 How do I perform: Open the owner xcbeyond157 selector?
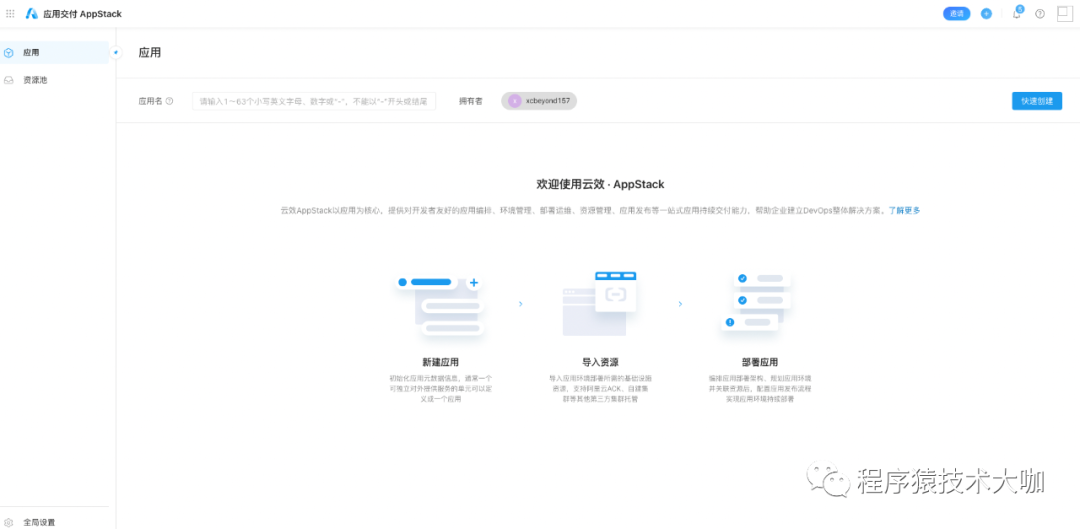(539, 101)
